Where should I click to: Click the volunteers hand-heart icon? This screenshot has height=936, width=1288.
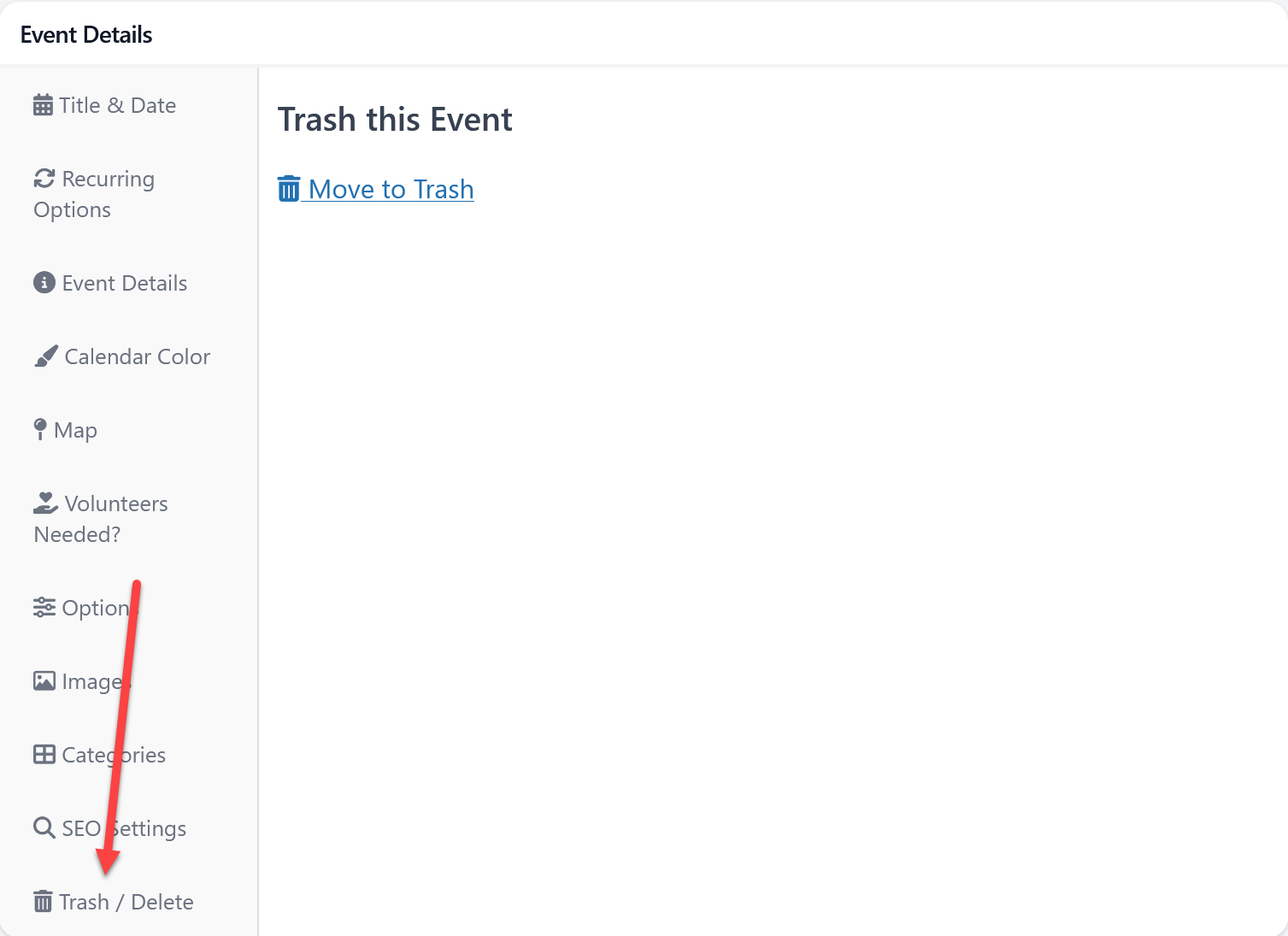(45, 503)
